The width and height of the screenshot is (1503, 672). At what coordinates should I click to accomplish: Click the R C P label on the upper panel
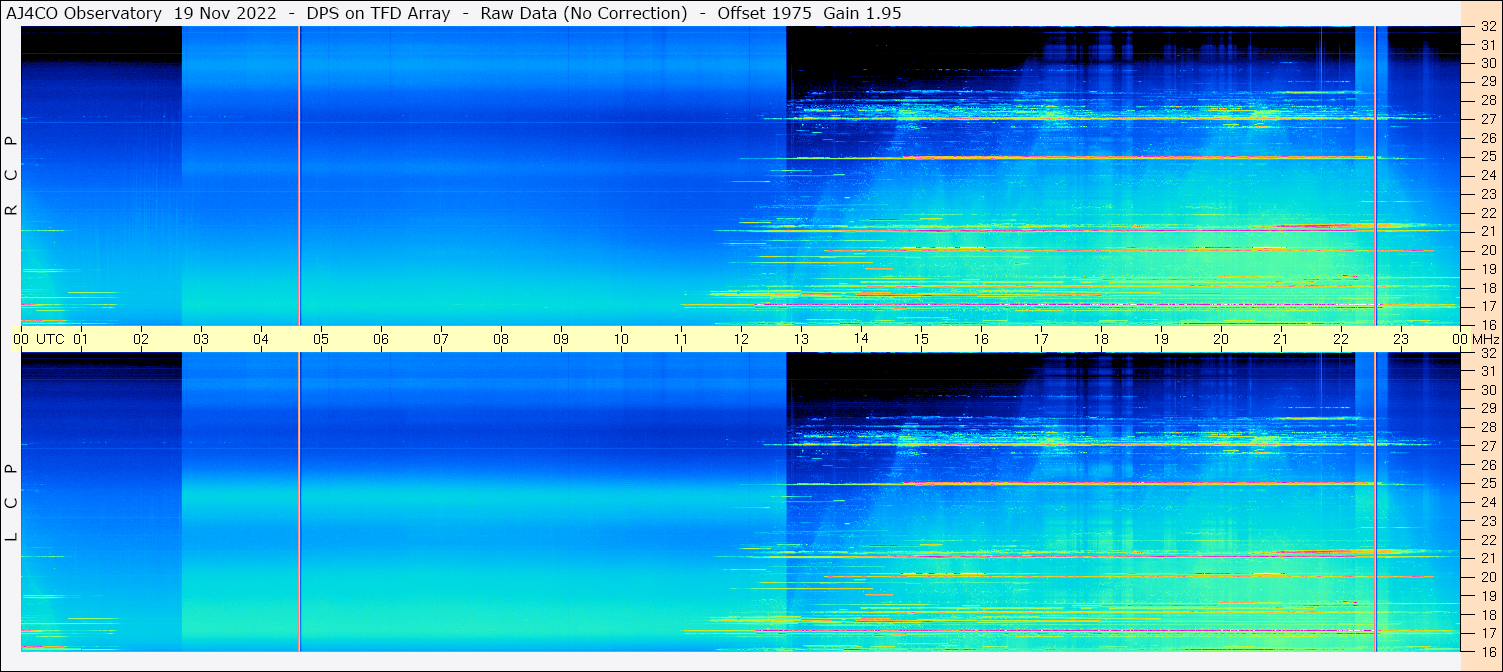12,175
